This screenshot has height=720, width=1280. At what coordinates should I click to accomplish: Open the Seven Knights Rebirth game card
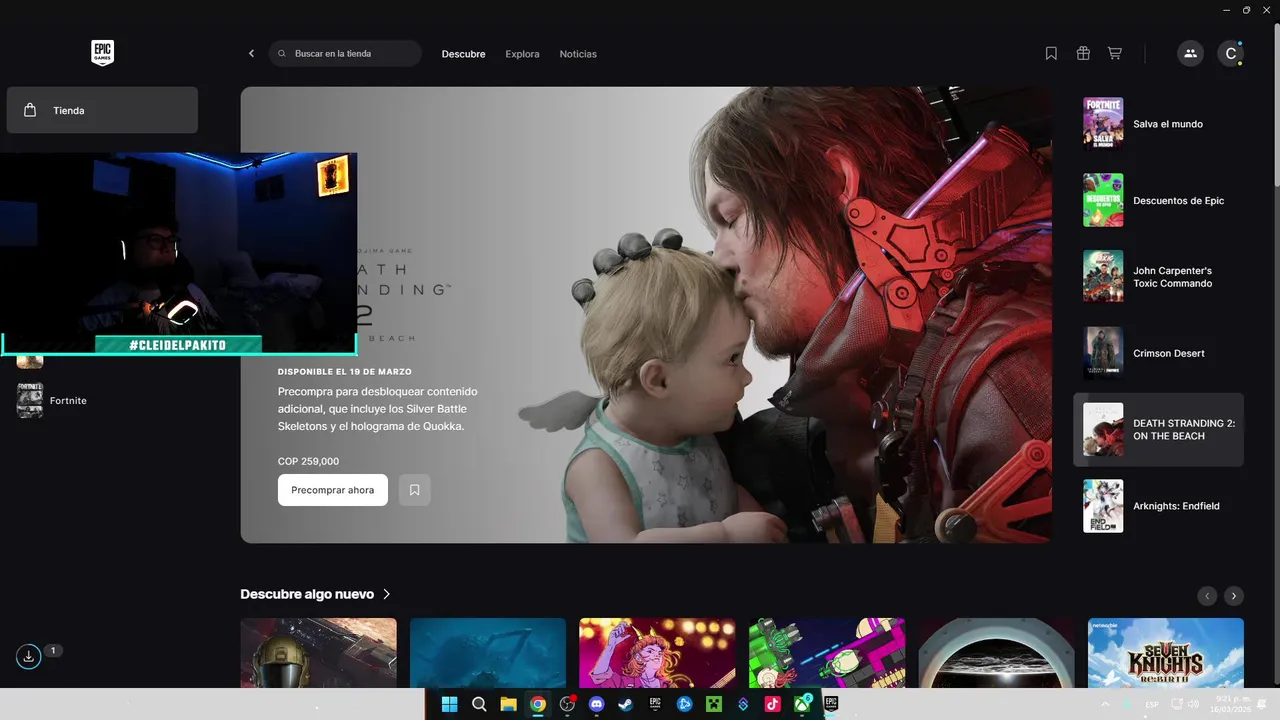pyautogui.click(x=1166, y=653)
